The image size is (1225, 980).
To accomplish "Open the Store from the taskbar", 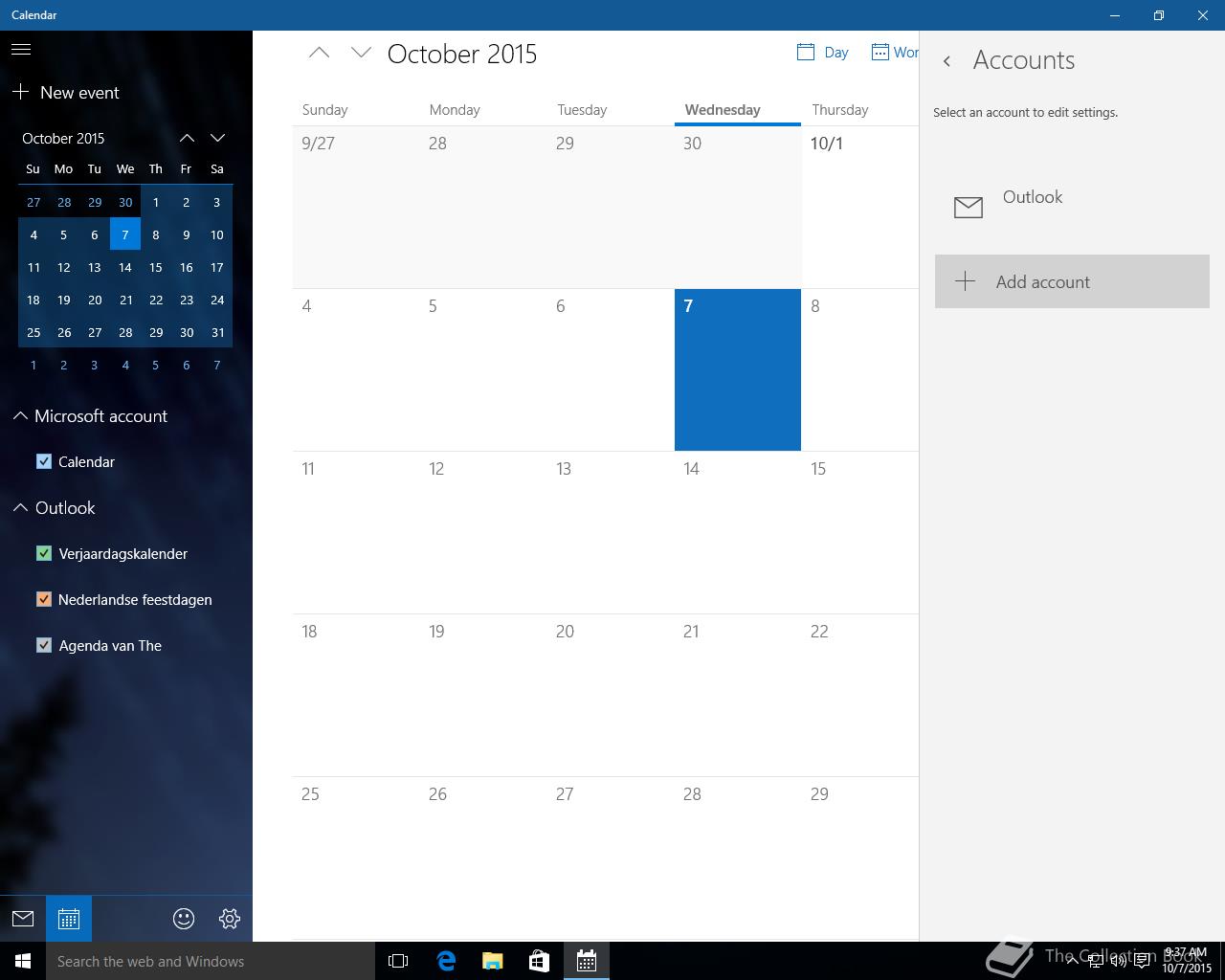I will (x=540, y=961).
